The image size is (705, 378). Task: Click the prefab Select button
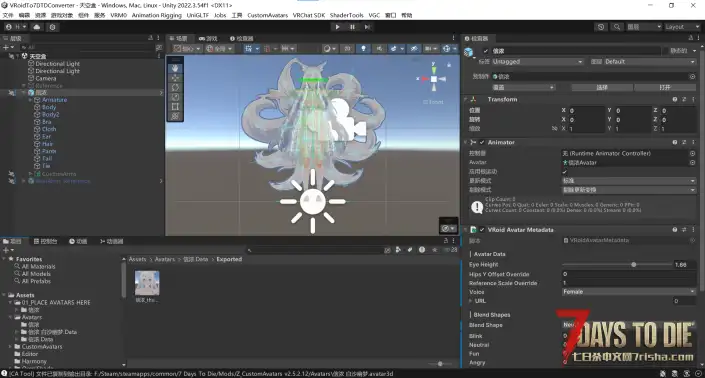[602, 87]
